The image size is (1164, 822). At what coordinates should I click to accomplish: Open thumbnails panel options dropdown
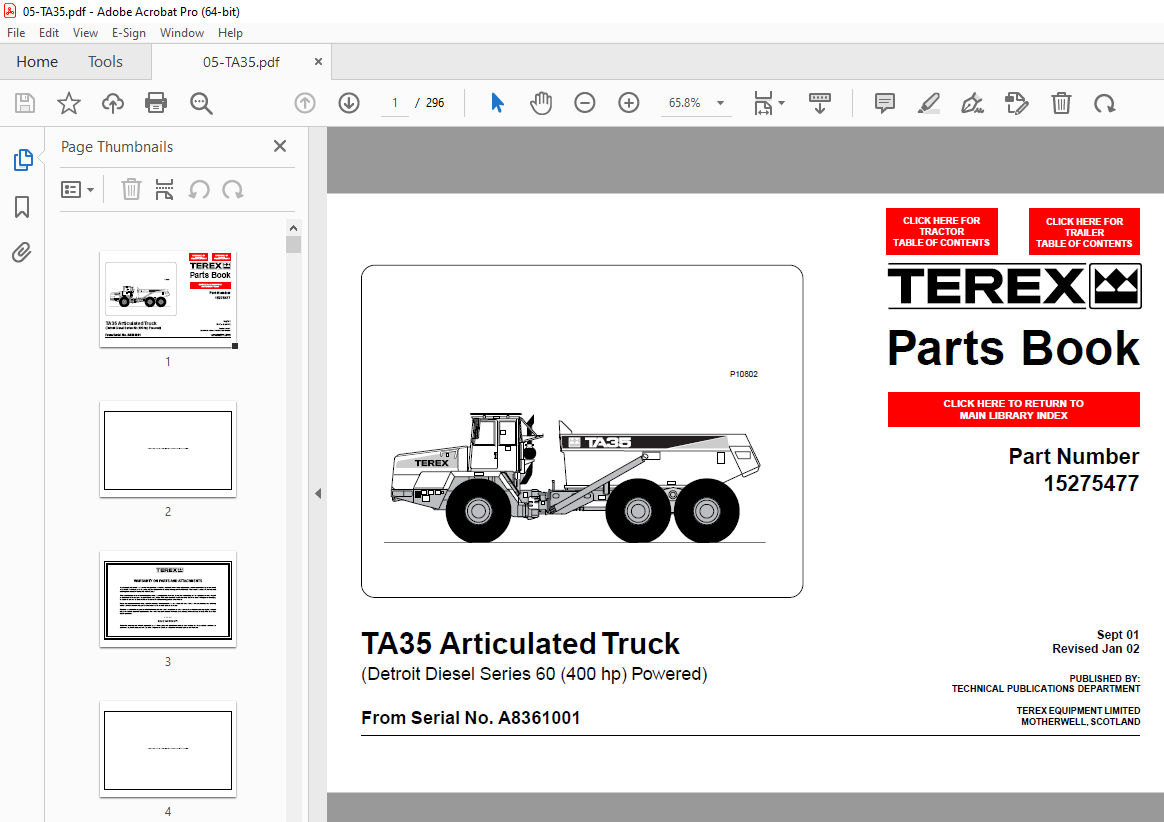(77, 190)
